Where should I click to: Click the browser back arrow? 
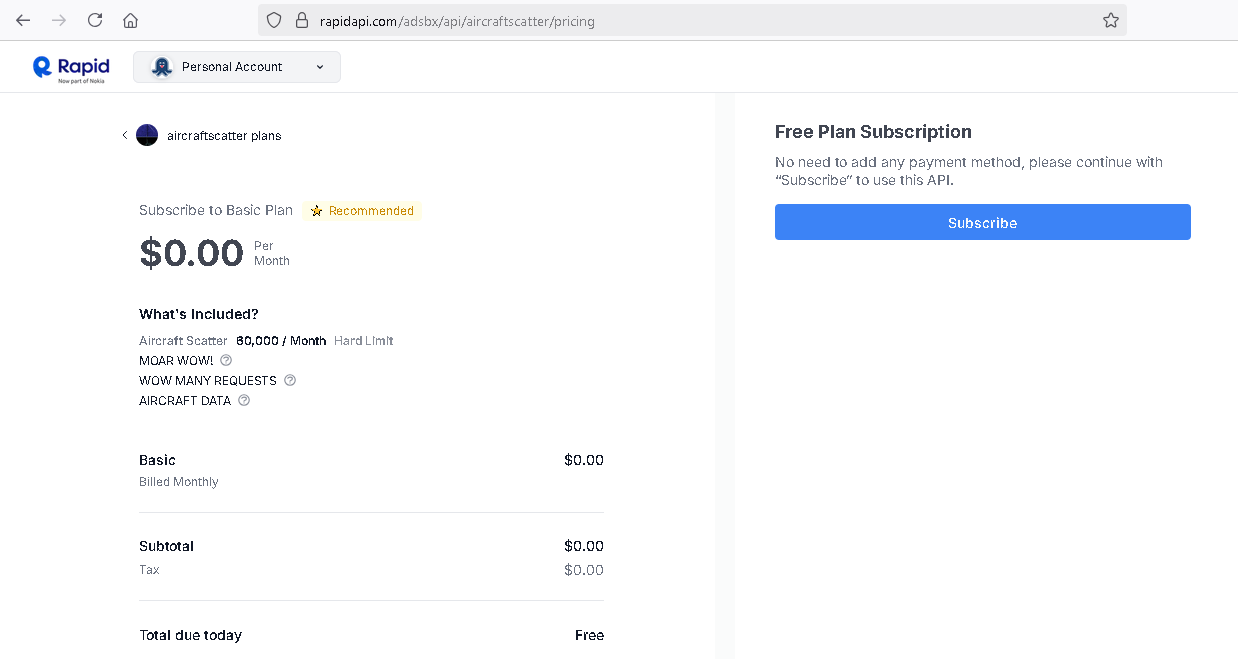(x=23, y=20)
